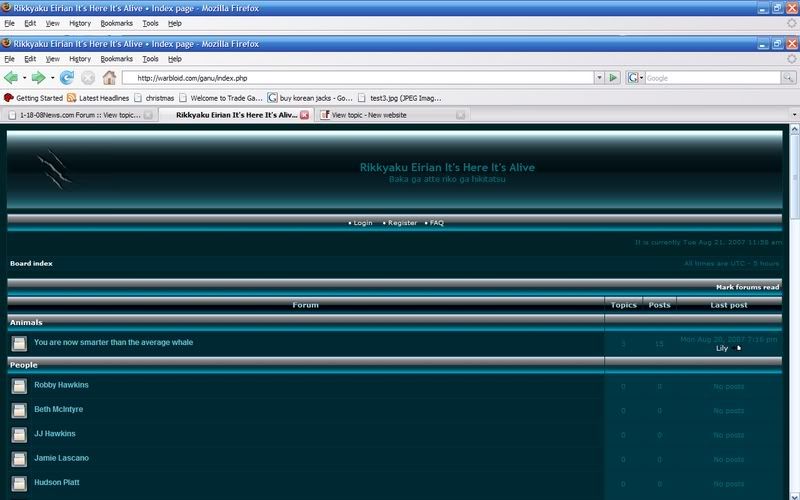Close the Rikkyaku Eirian tab with red X

[305, 115]
